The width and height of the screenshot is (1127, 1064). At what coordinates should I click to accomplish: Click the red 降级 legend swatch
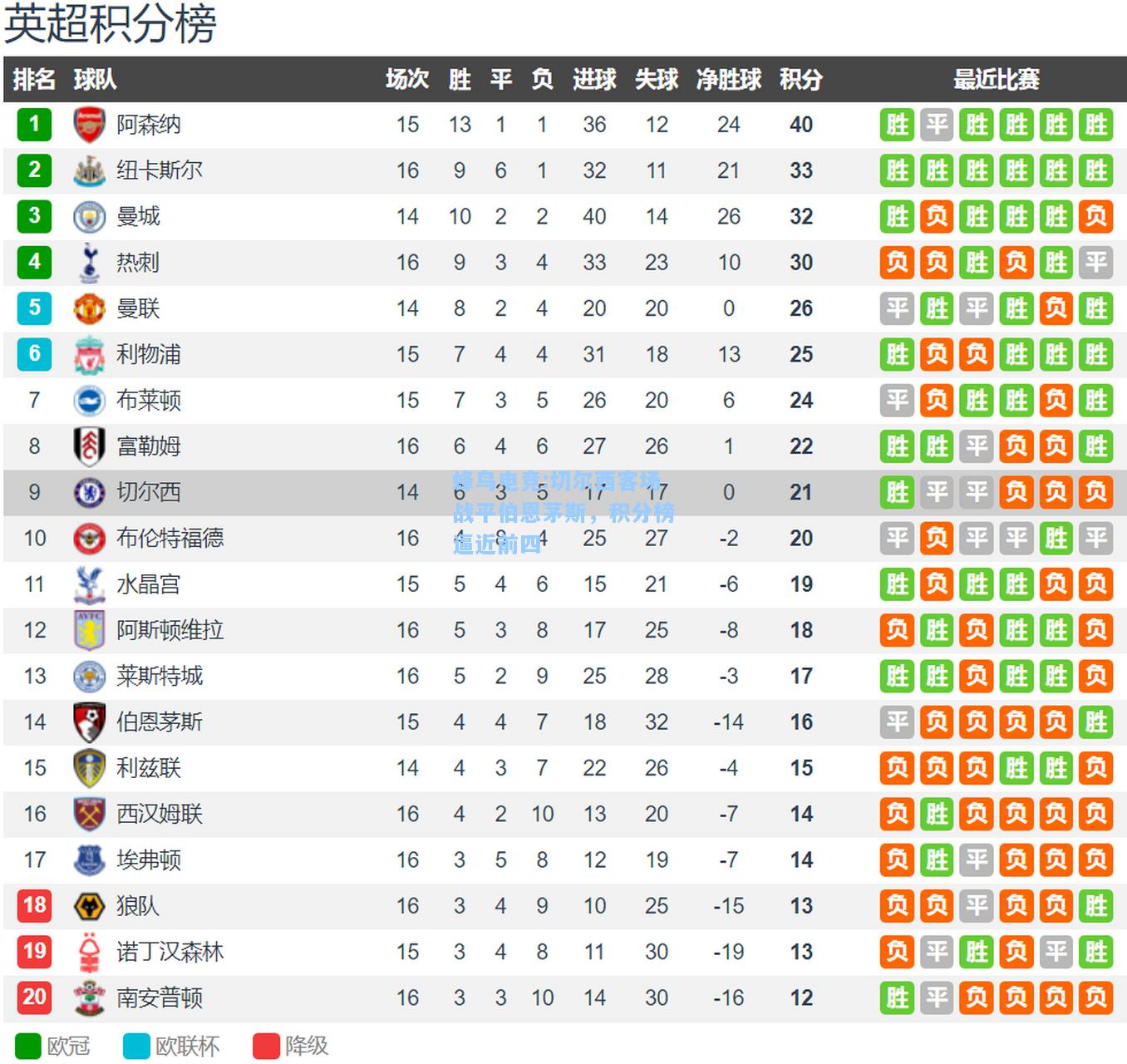[266, 1046]
